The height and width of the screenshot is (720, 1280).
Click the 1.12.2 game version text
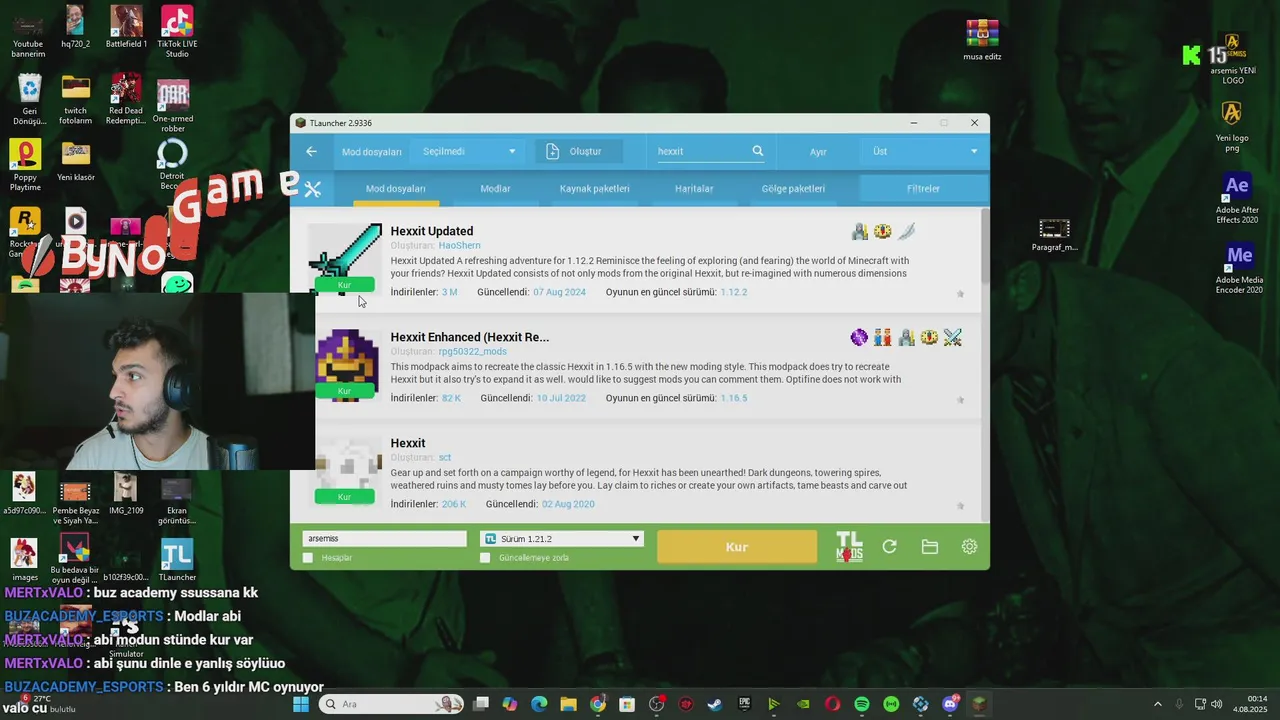coord(734,292)
